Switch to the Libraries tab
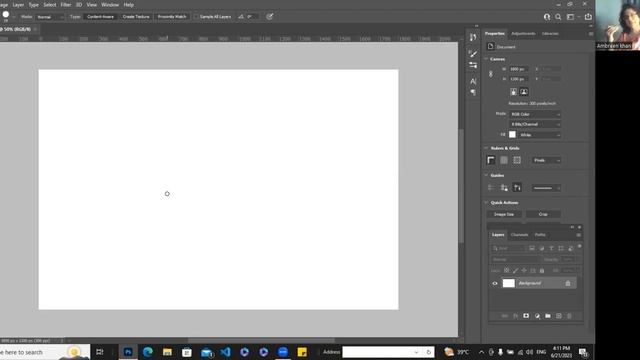Viewport: 640px width, 360px height. coord(550,34)
